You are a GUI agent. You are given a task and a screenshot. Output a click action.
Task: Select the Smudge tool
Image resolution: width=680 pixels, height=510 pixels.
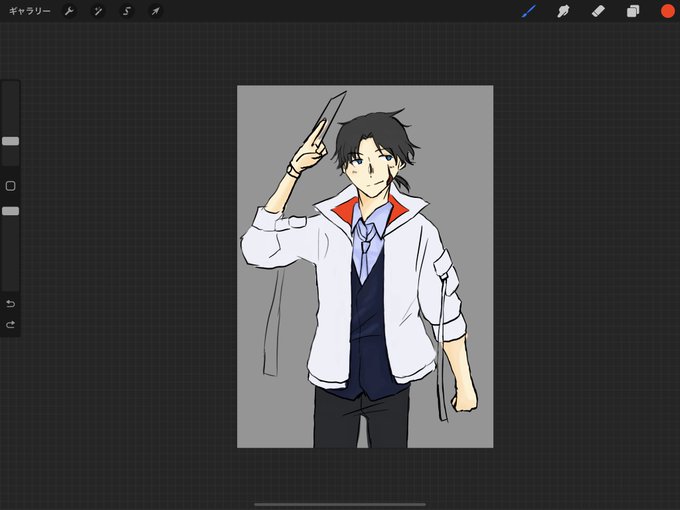[x=563, y=11]
